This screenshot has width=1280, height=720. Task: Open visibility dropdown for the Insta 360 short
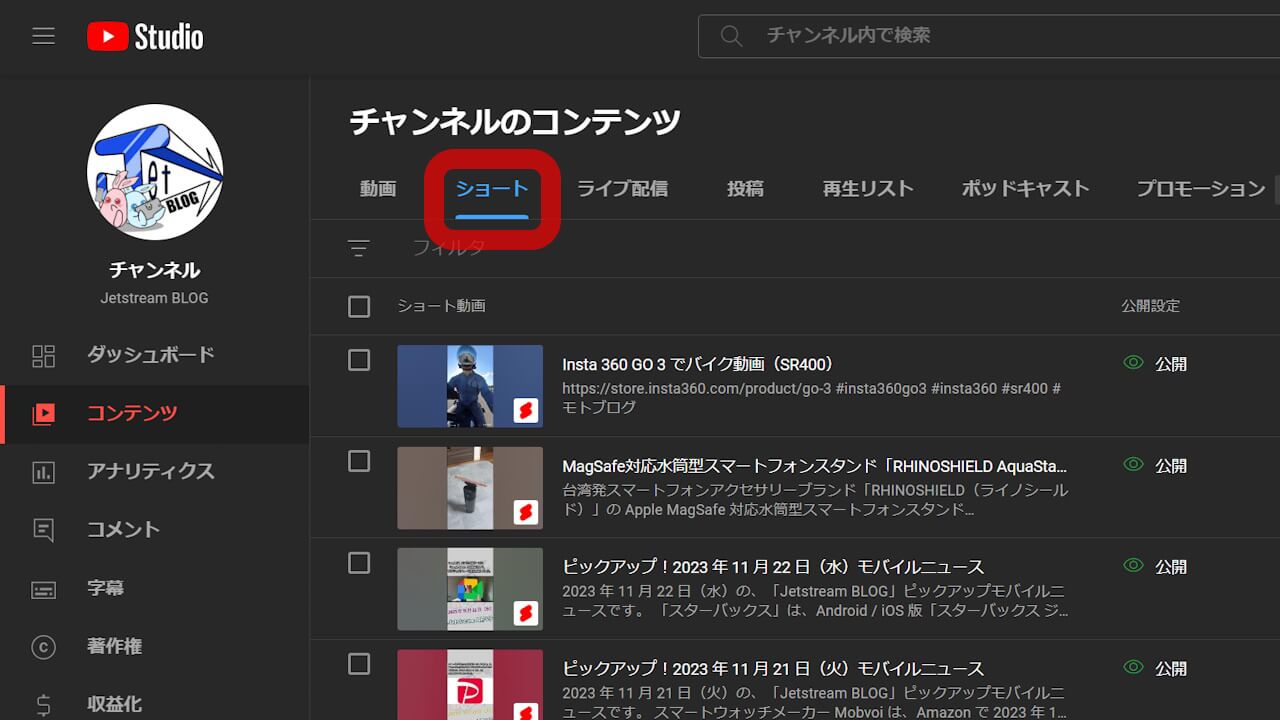click(1154, 364)
